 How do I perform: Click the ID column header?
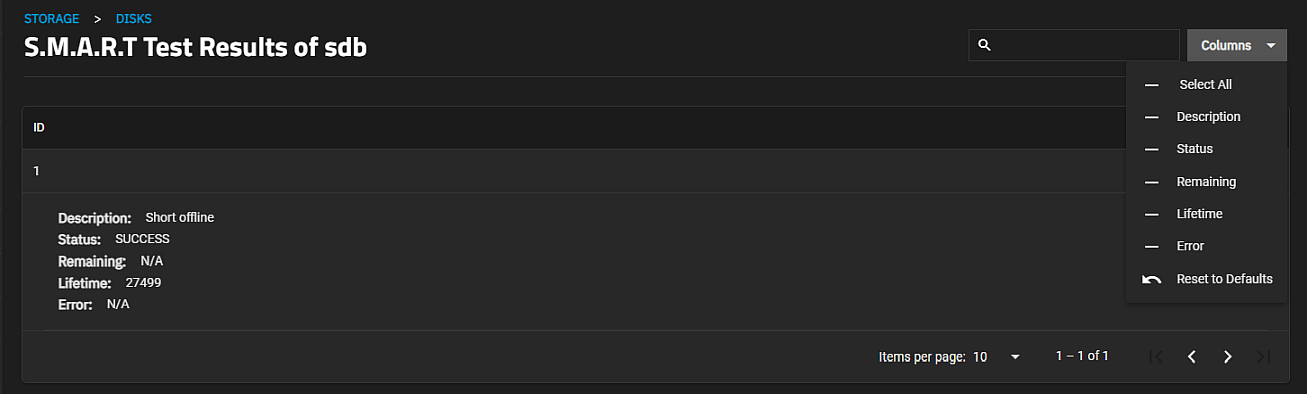click(39, 128)
